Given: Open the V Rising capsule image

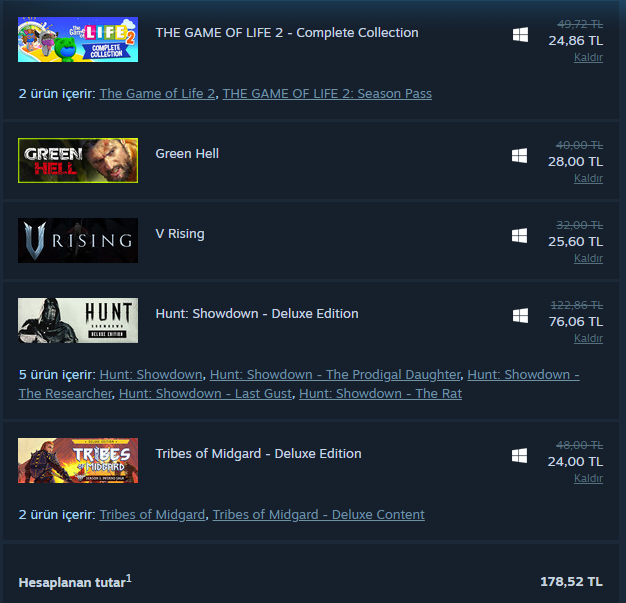Looking at the screenshot, I should [x=78, y=240].
